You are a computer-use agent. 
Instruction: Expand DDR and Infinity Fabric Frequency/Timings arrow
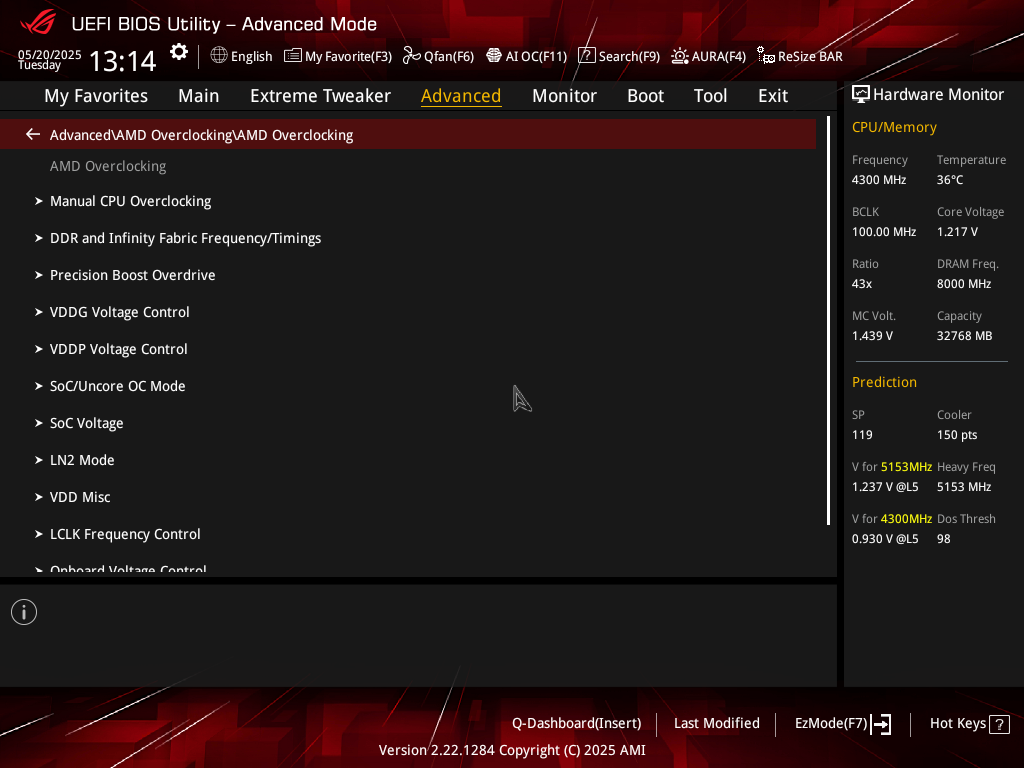pyautogui.click(x=39, y=238)
